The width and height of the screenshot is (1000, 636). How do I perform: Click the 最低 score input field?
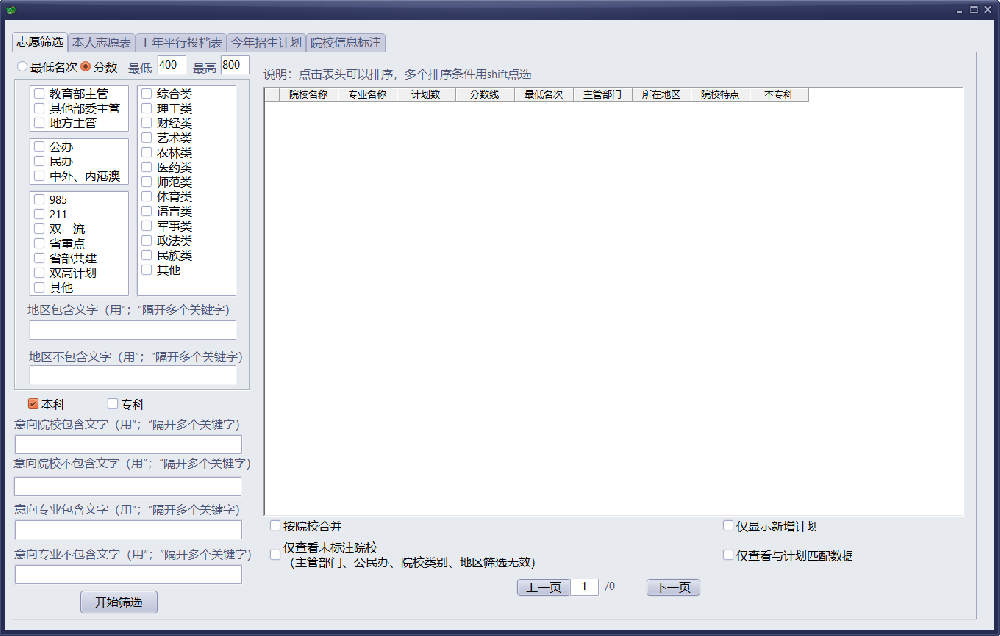(x=171, y=66)
